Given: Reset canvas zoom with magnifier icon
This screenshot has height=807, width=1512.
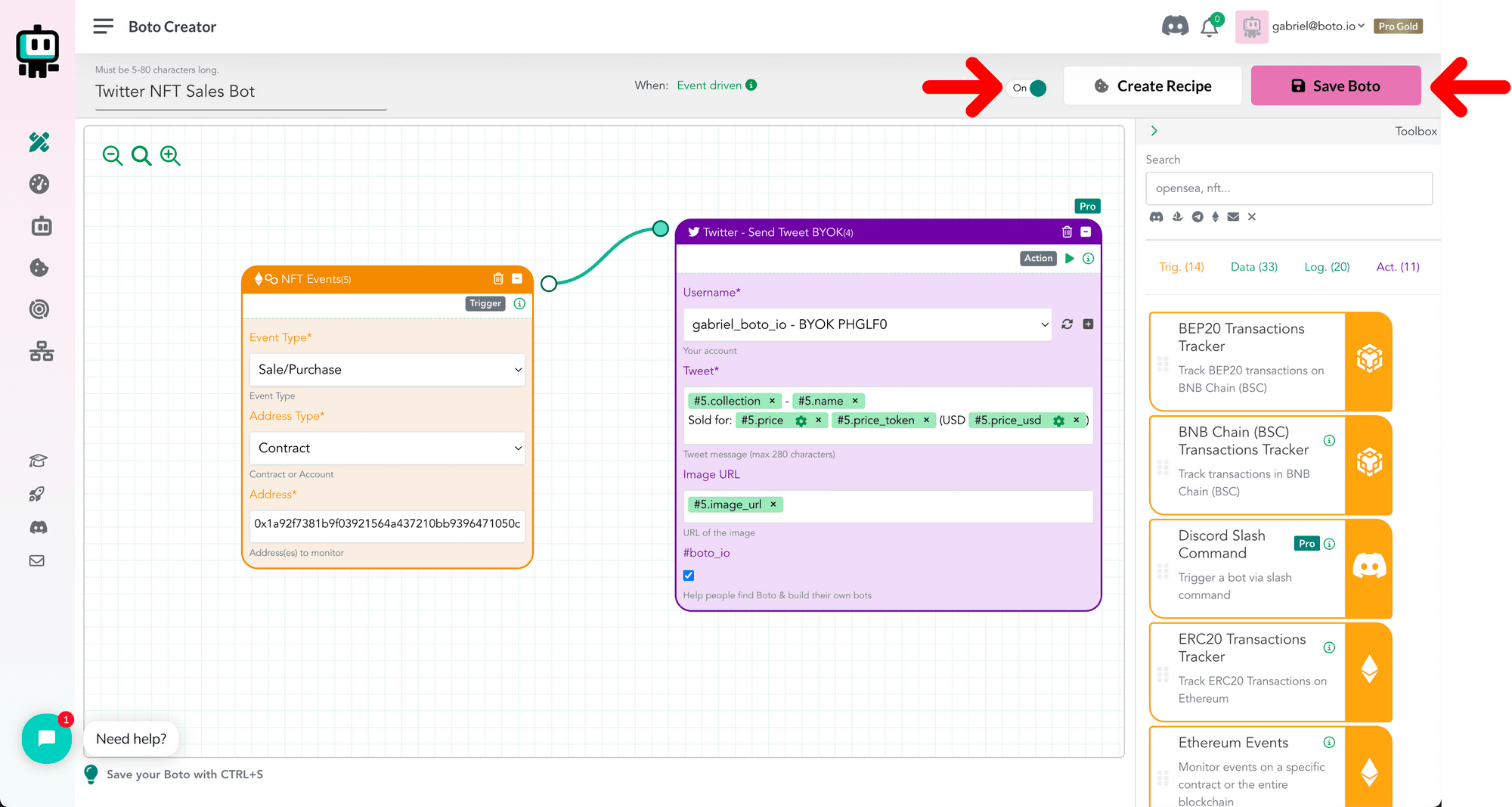Looking at the screenshot, I should tap(141, 156).
